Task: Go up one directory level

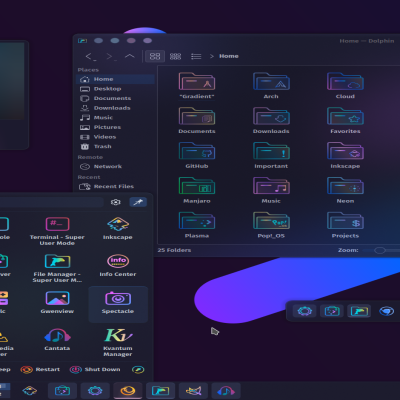Action: [130, 56]
